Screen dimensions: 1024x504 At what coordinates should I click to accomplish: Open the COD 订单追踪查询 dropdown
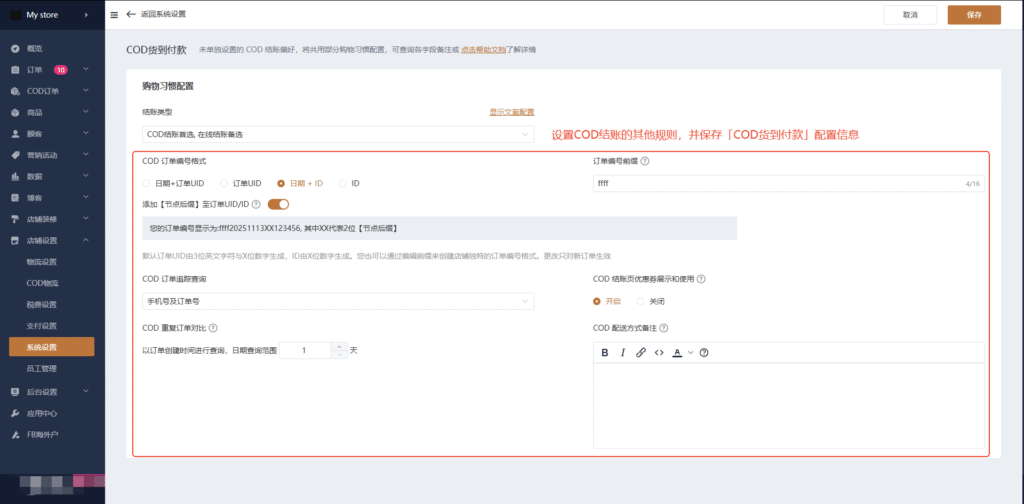coord(338,301)
